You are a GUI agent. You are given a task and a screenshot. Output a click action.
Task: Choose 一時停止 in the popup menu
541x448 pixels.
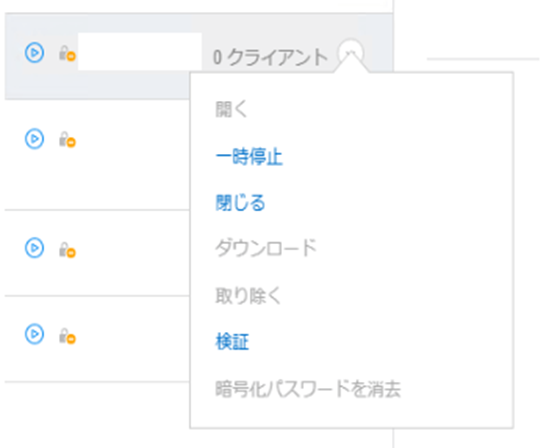[x=249, y=157]
